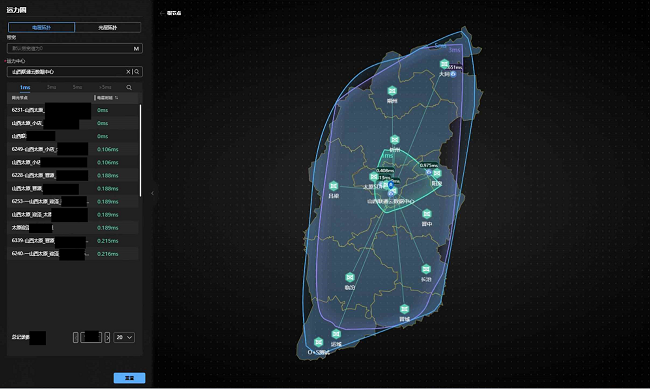Switch to the >5ms latency tab

(105, 87)
